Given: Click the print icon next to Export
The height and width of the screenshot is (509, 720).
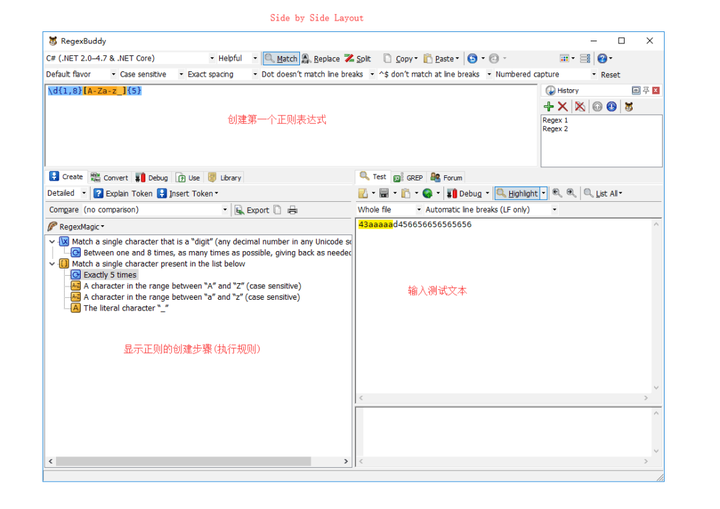Looking at the screenshot, I should pyautogui.click(x=292, y=210).
